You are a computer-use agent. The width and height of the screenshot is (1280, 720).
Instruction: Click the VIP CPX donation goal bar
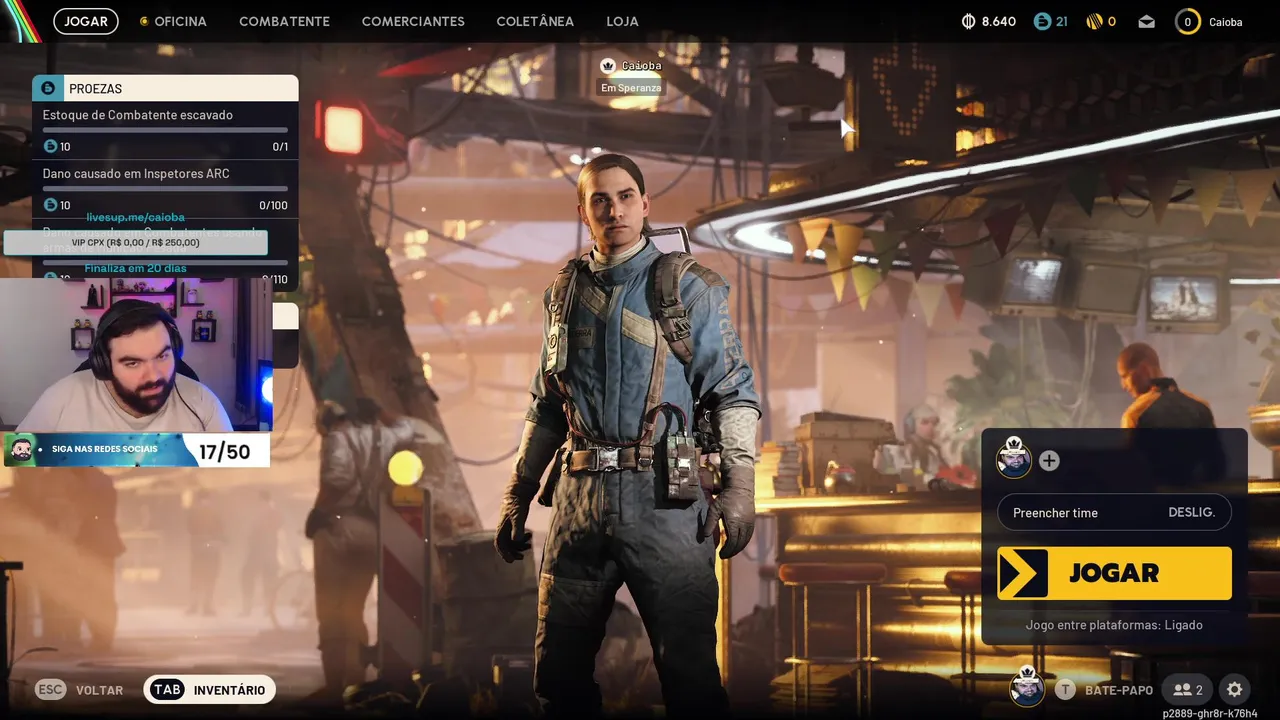(135, 243)
